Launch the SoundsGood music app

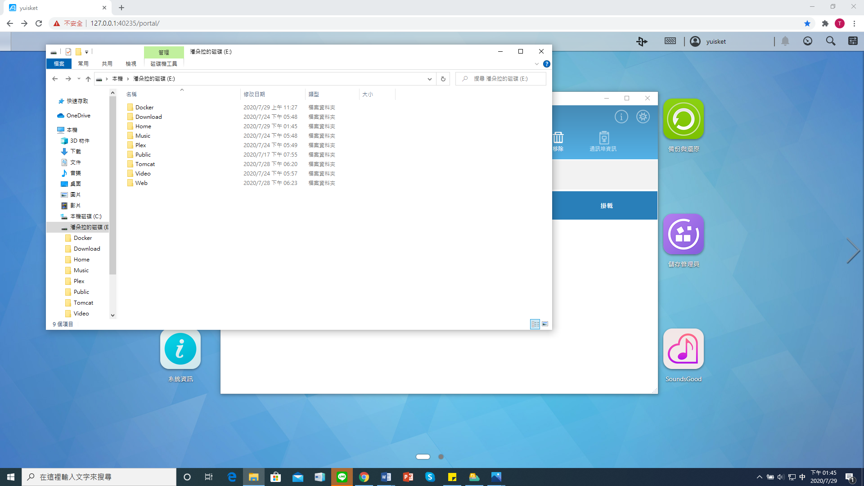(683, 349)
